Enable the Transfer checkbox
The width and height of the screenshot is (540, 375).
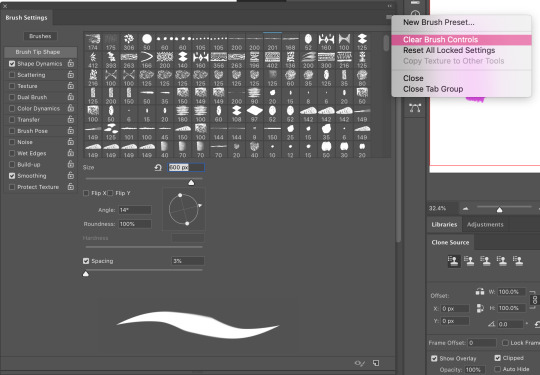[12, 119]
